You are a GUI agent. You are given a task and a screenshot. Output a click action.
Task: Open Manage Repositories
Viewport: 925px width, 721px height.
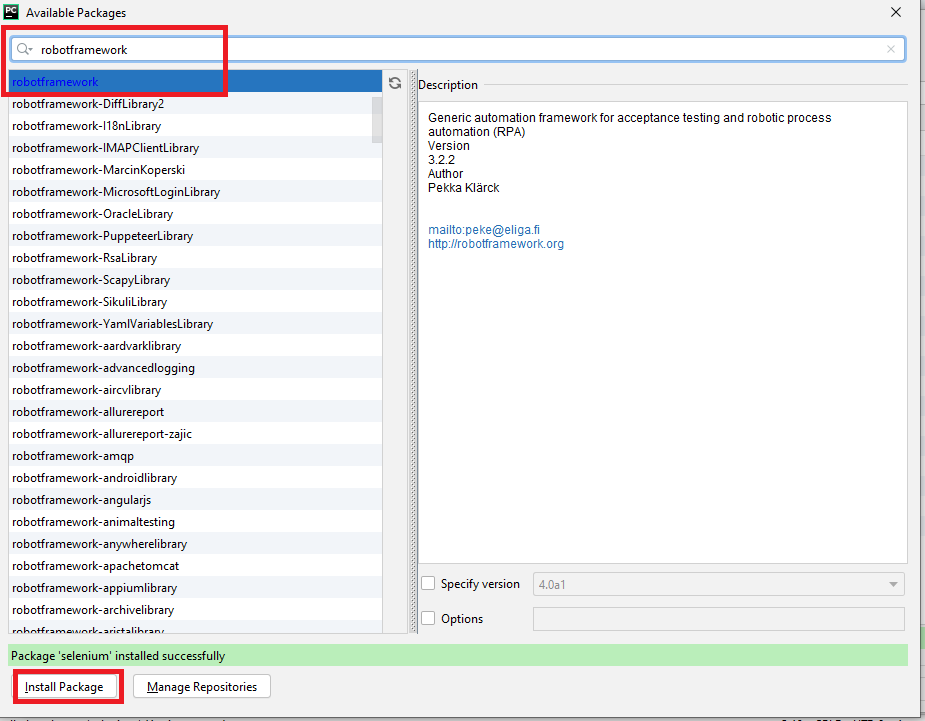(x=202, y=687)
